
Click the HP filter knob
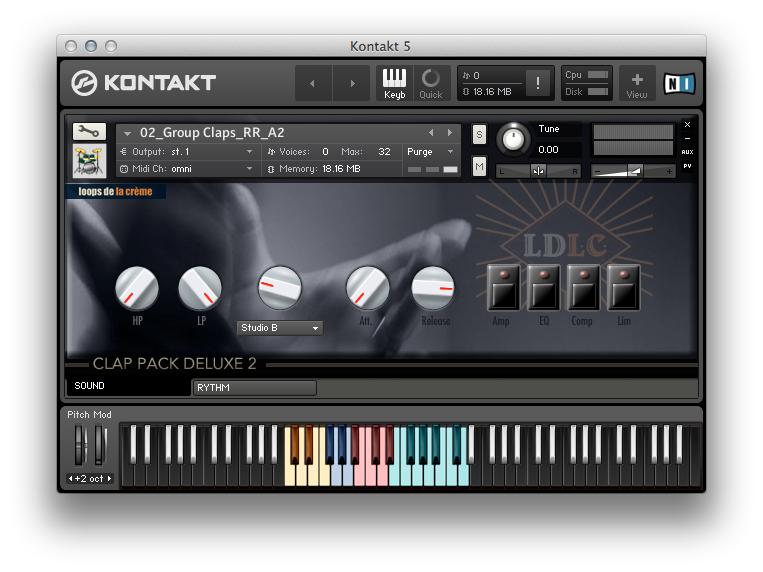click(x=137, y=288)
